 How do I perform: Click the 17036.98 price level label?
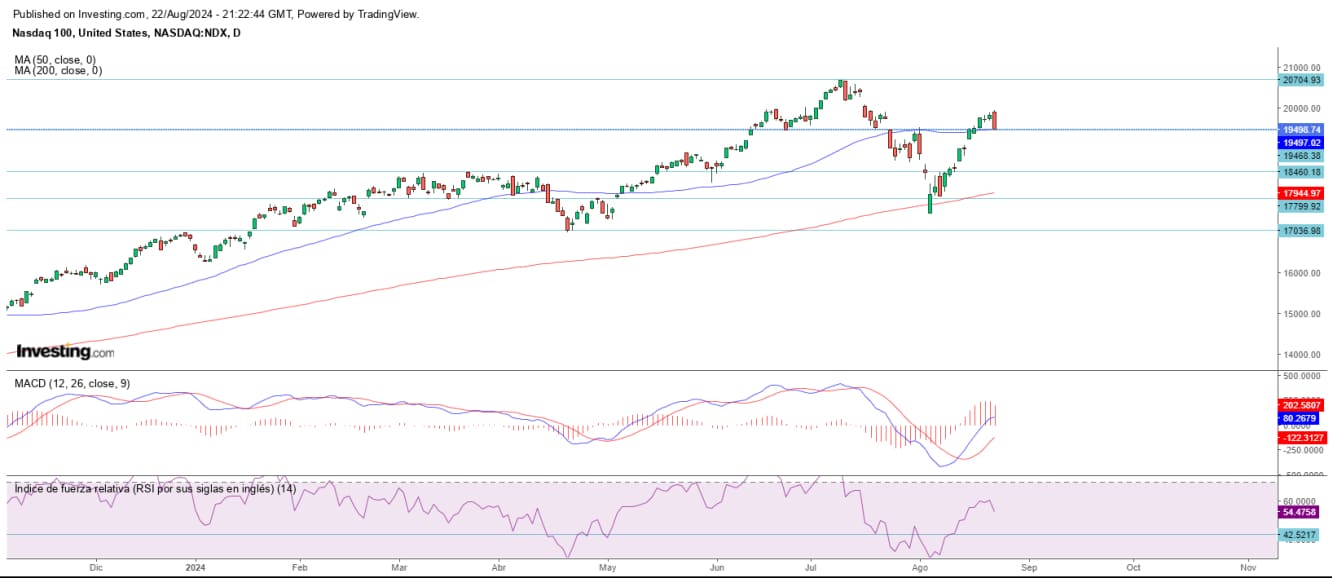click(x=1301, y=230)
